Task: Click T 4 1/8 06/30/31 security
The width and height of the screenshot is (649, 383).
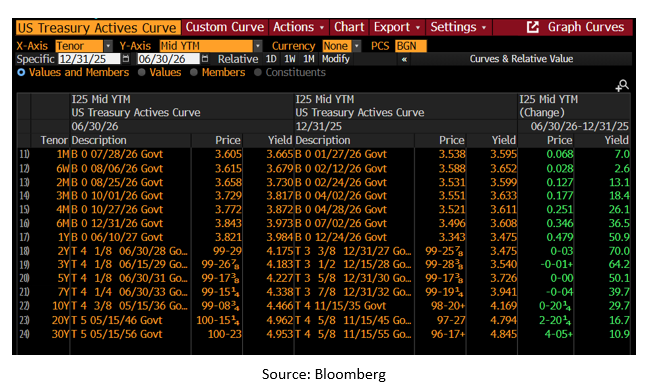Action: pos(130,278)
